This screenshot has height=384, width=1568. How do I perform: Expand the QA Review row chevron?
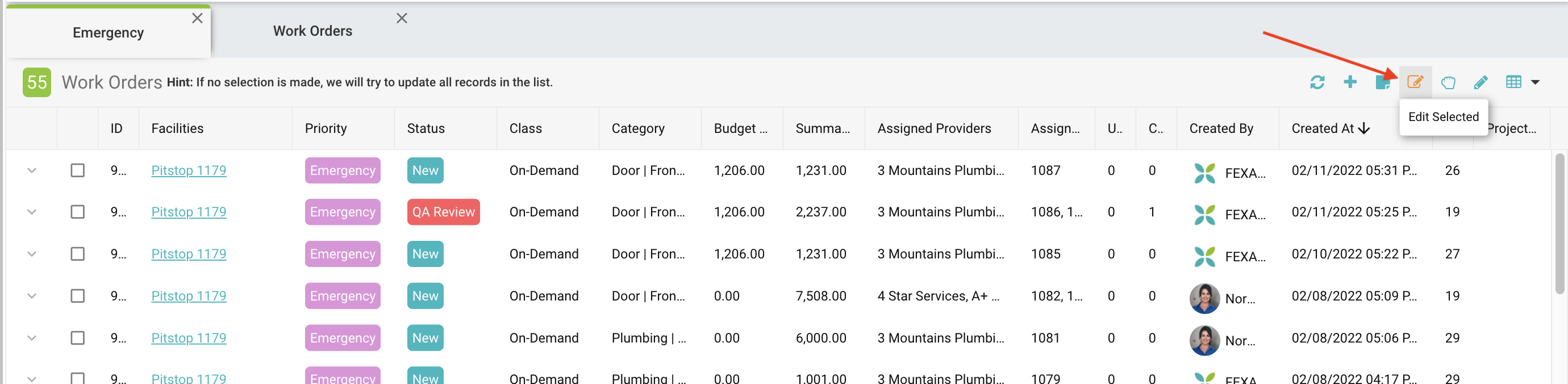click(32, 212)
